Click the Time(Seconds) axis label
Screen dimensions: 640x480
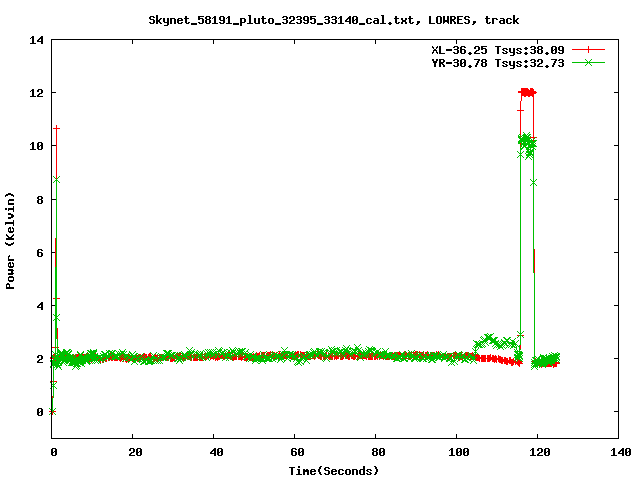click(333, 471)
